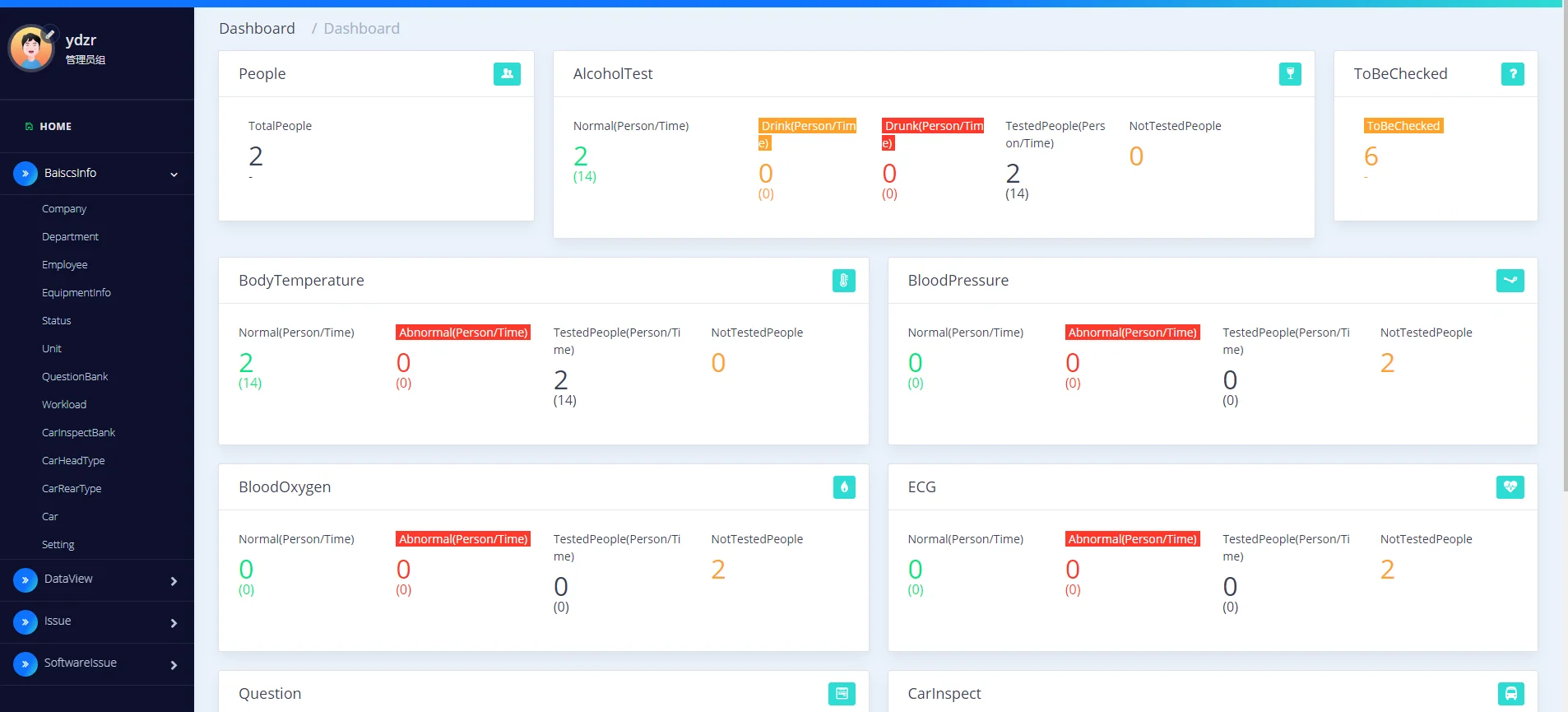Viewport: 1568px width, 712px height.
Task: Click the AlcoholTest wine glass icon
Action: [1290, 74]
